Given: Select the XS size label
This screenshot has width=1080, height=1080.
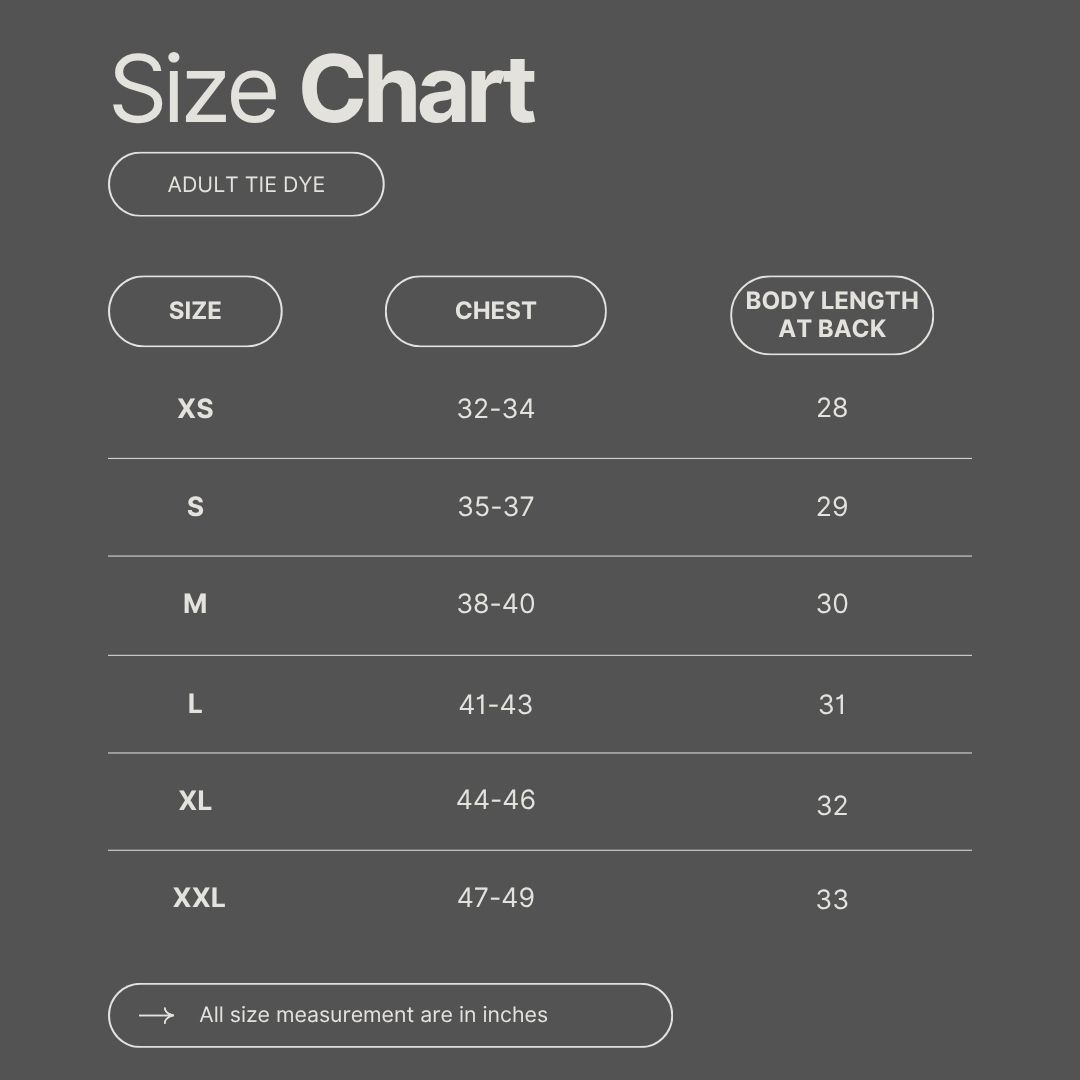Looking at the screenshot, I should (x=195, y=409).
